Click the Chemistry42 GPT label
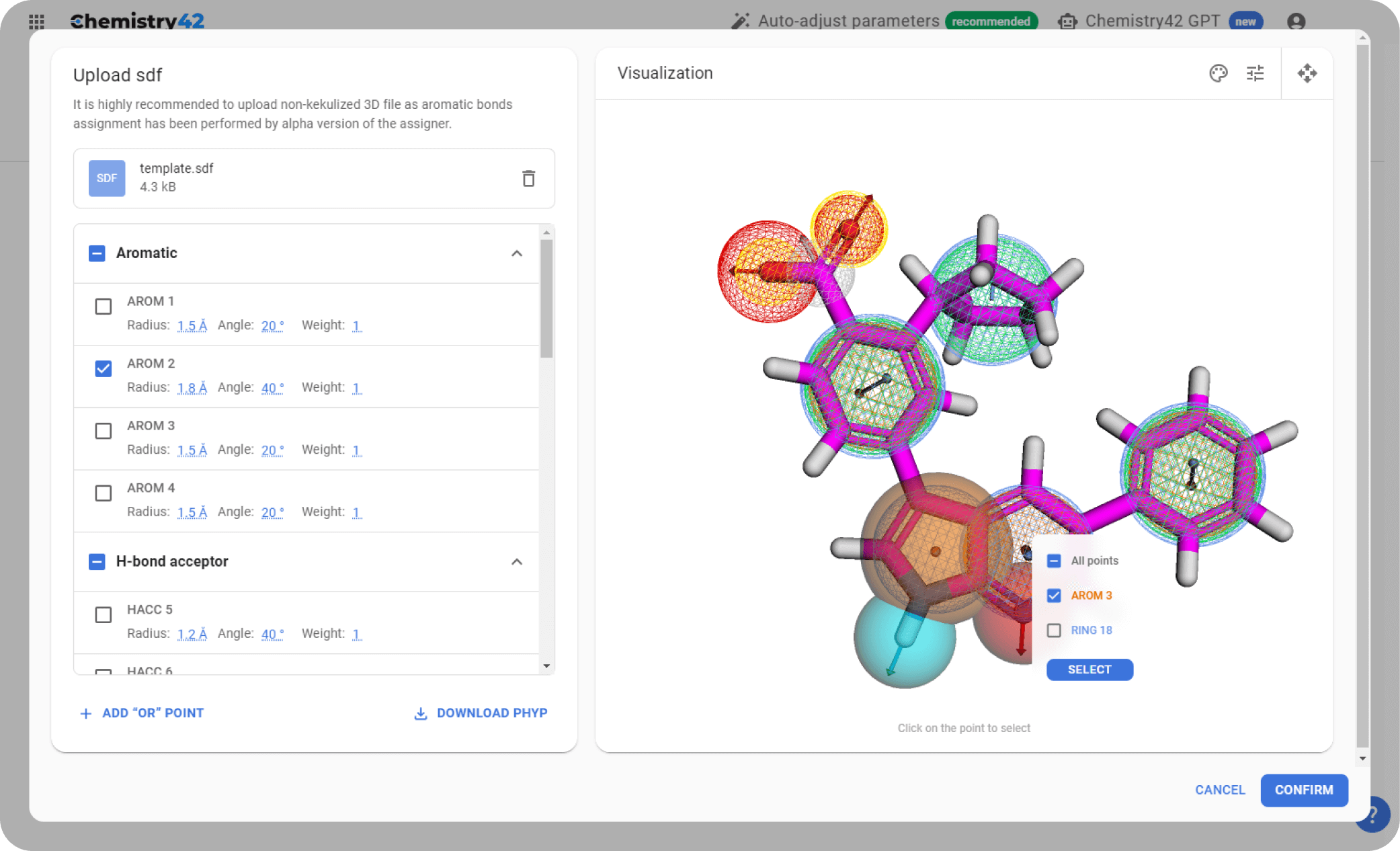Screen dimensions: 1400x851 click(x=1153, y=21)
